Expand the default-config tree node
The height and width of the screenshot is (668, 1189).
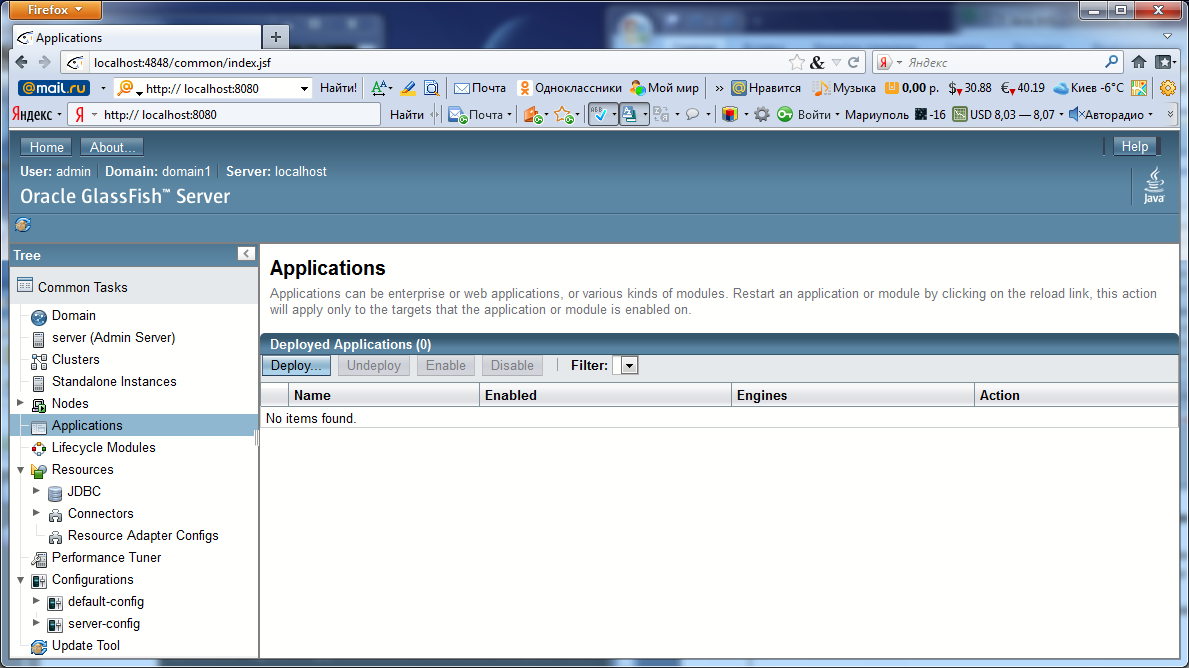coord(36,601)
